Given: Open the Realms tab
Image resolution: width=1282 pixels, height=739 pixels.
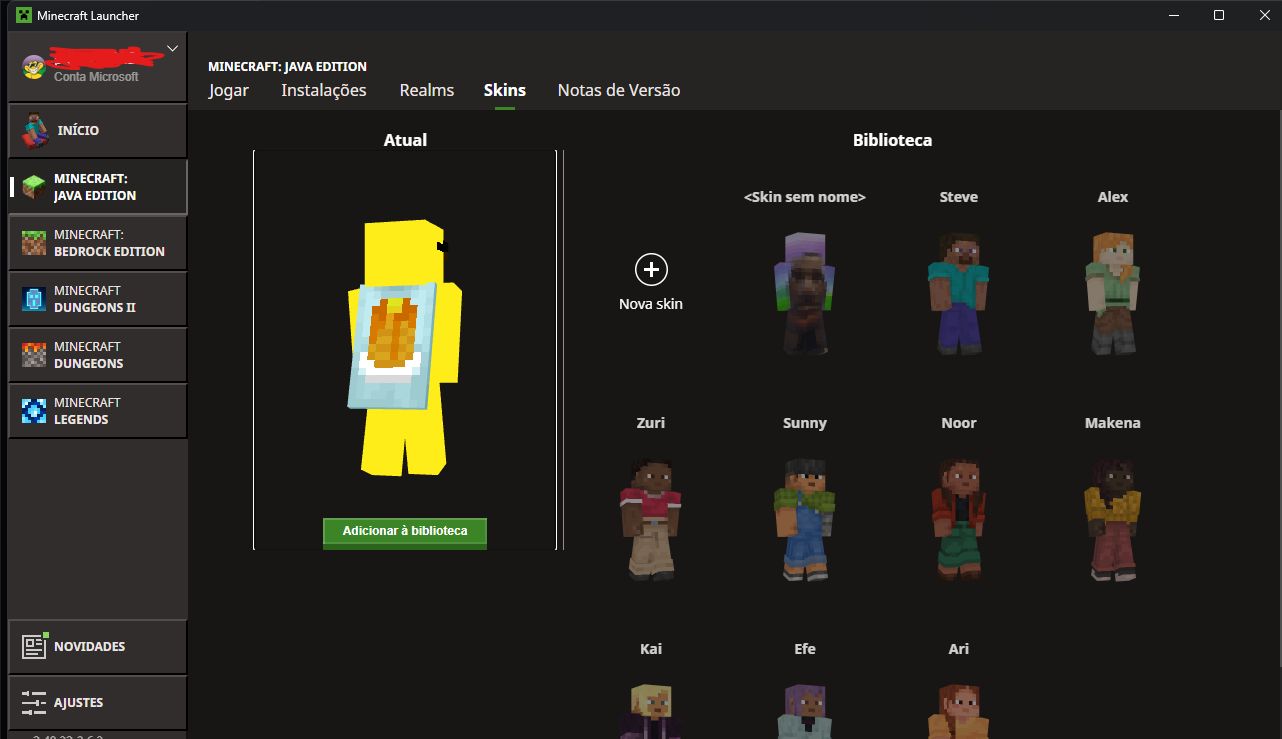Looking at the screenshot, I should pyautogui.click(x=427, y=90).
